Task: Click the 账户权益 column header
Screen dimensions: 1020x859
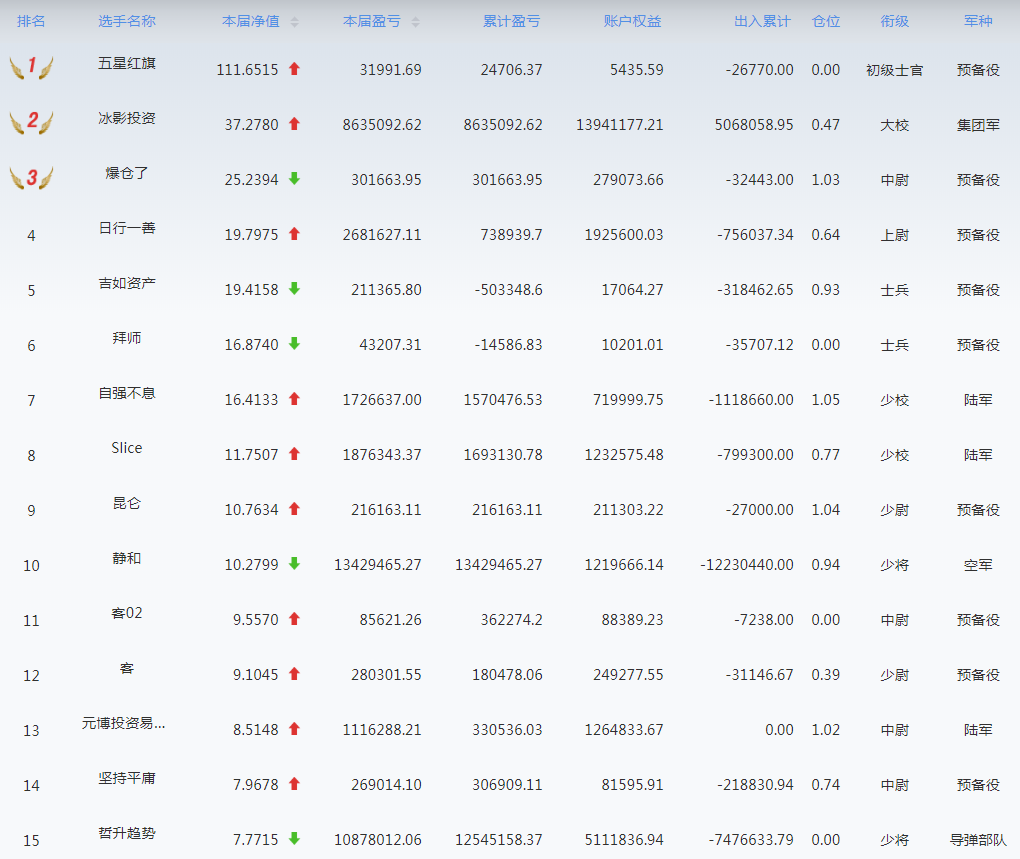Action: pyautogui.click(x=632, y=21)
